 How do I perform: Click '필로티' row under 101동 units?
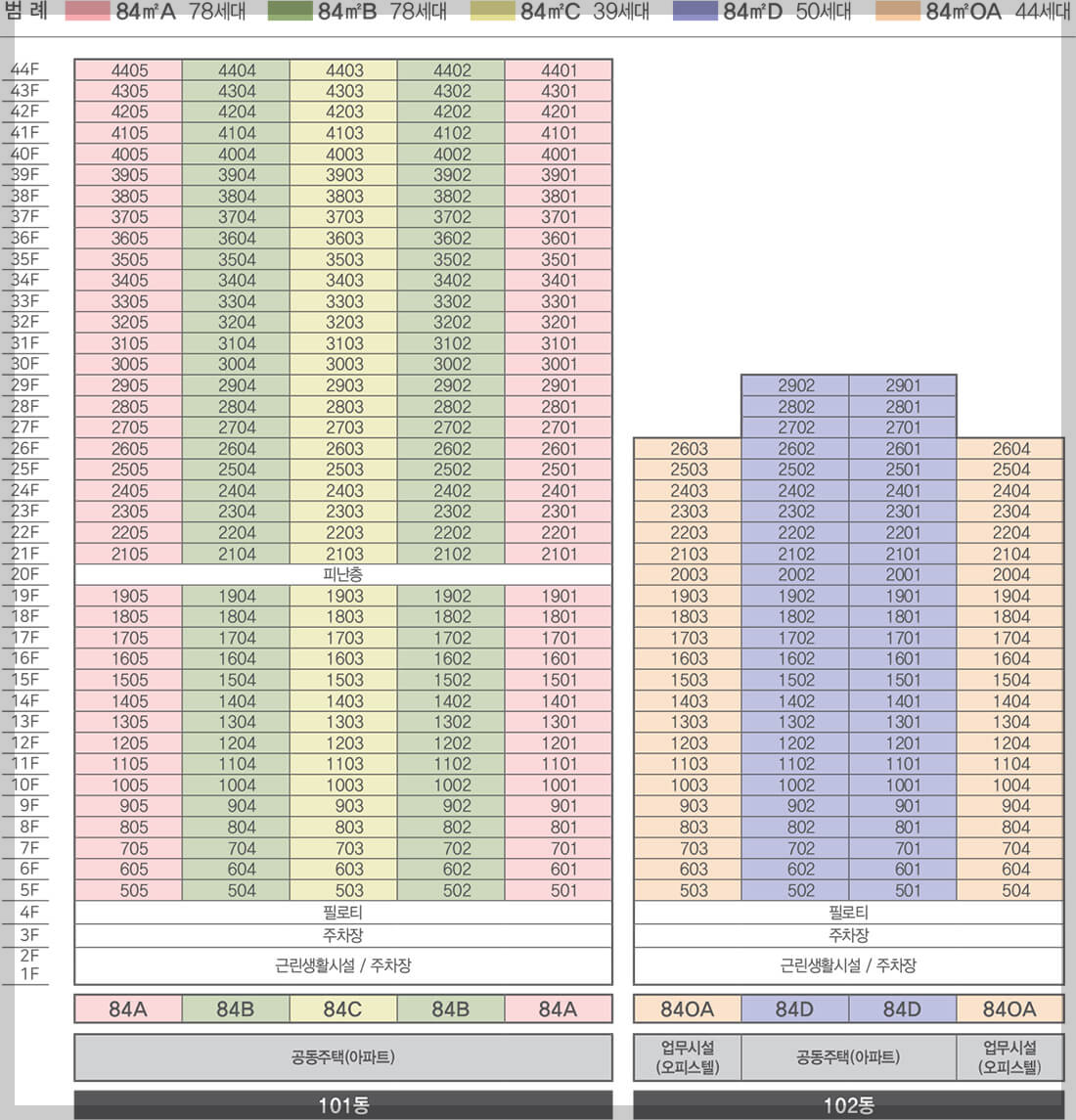[x=343, y=913]
